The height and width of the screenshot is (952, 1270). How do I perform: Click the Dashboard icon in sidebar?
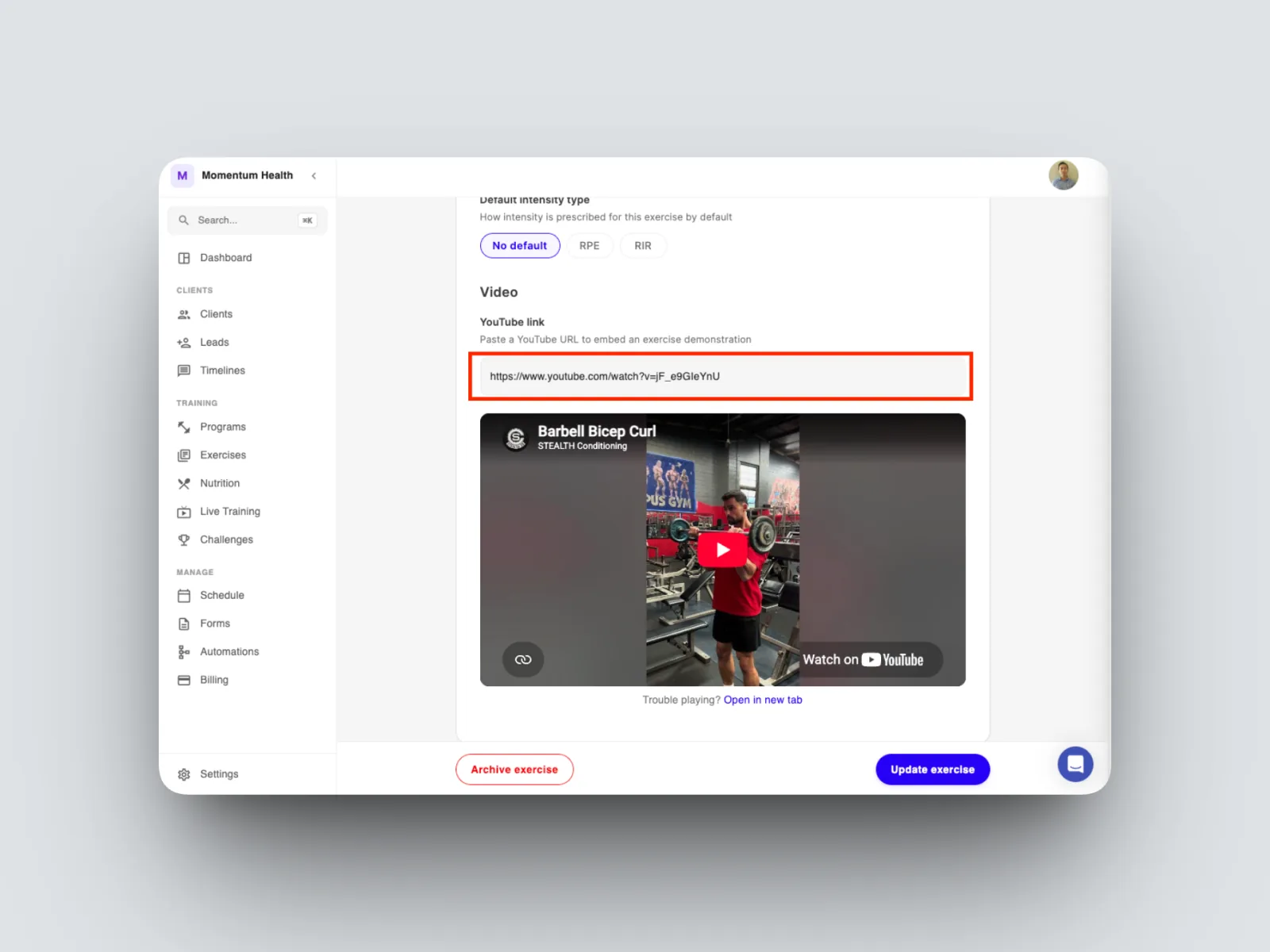184,258
